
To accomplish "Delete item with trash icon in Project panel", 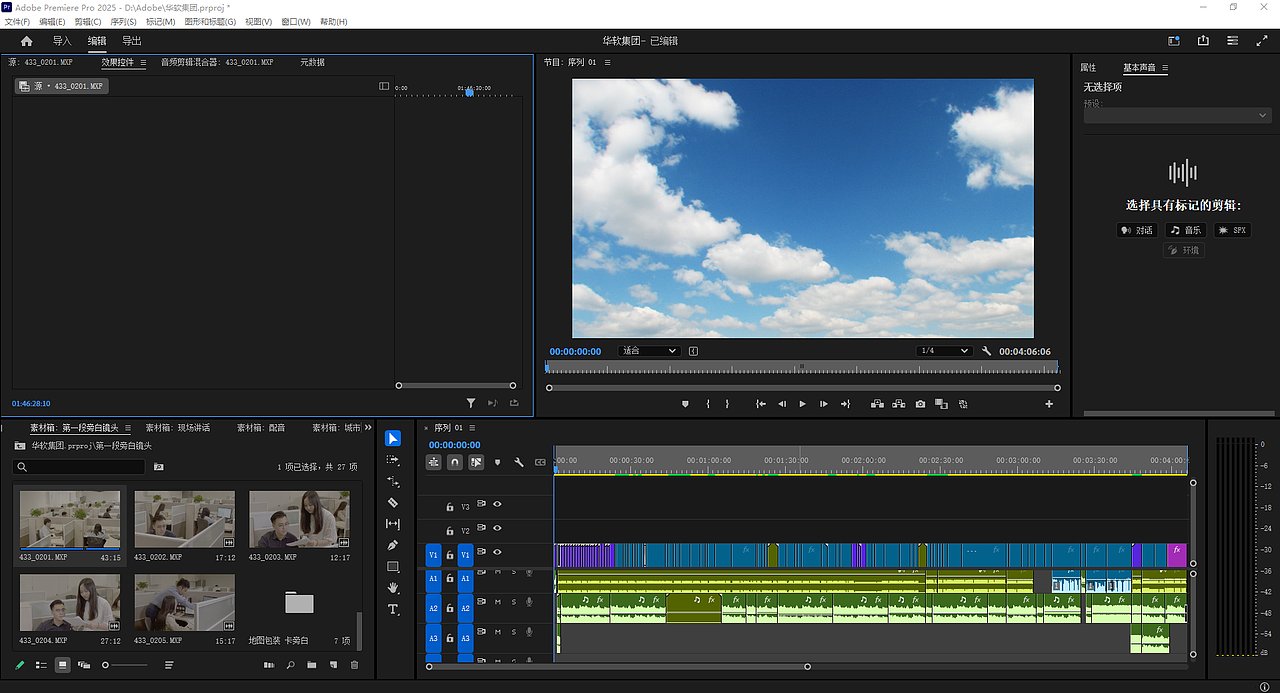I will (x=354, y=665).
